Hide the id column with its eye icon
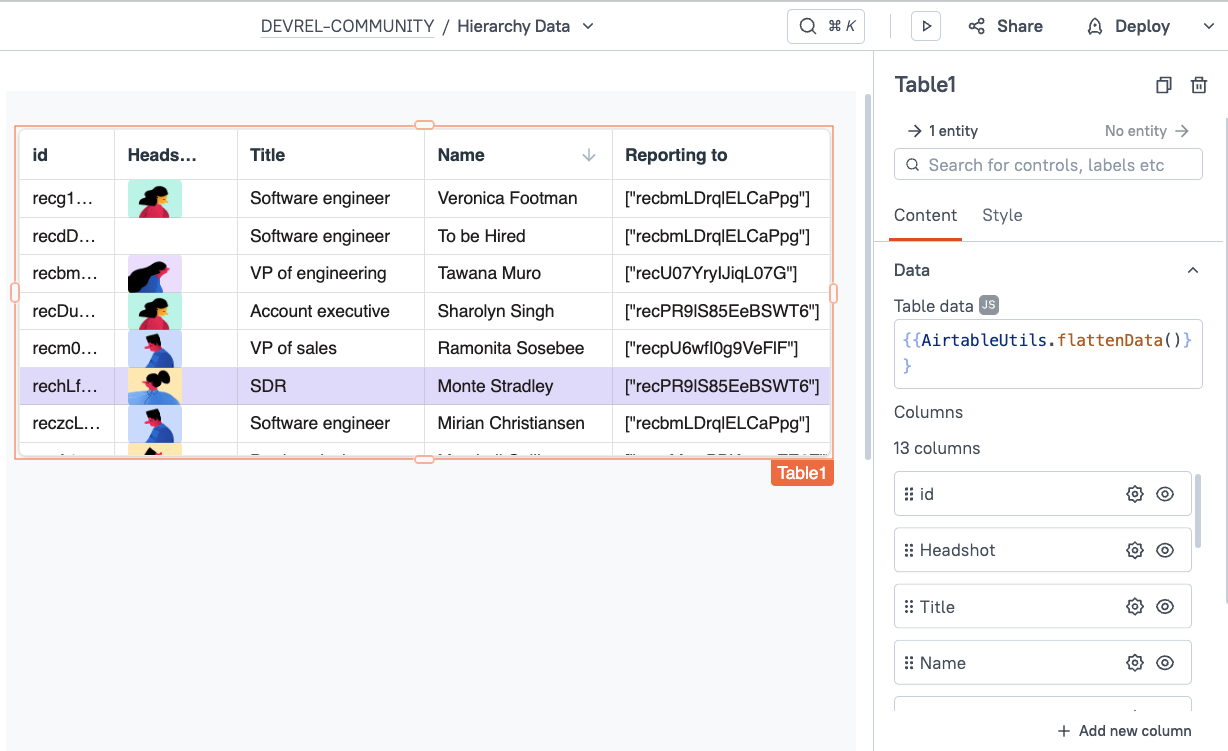This screenshot has height=751, width=1228. [x=1166, y=493]
